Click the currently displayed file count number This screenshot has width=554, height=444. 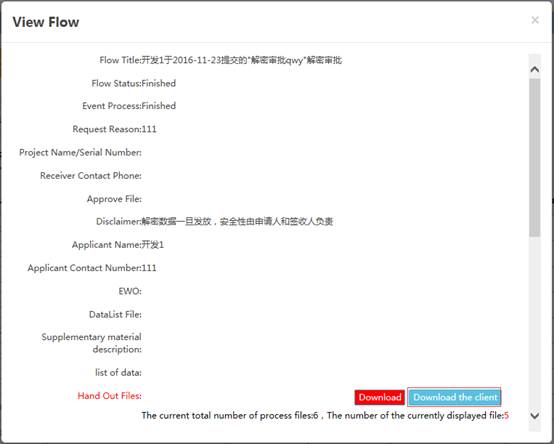(x=507, y=416)
